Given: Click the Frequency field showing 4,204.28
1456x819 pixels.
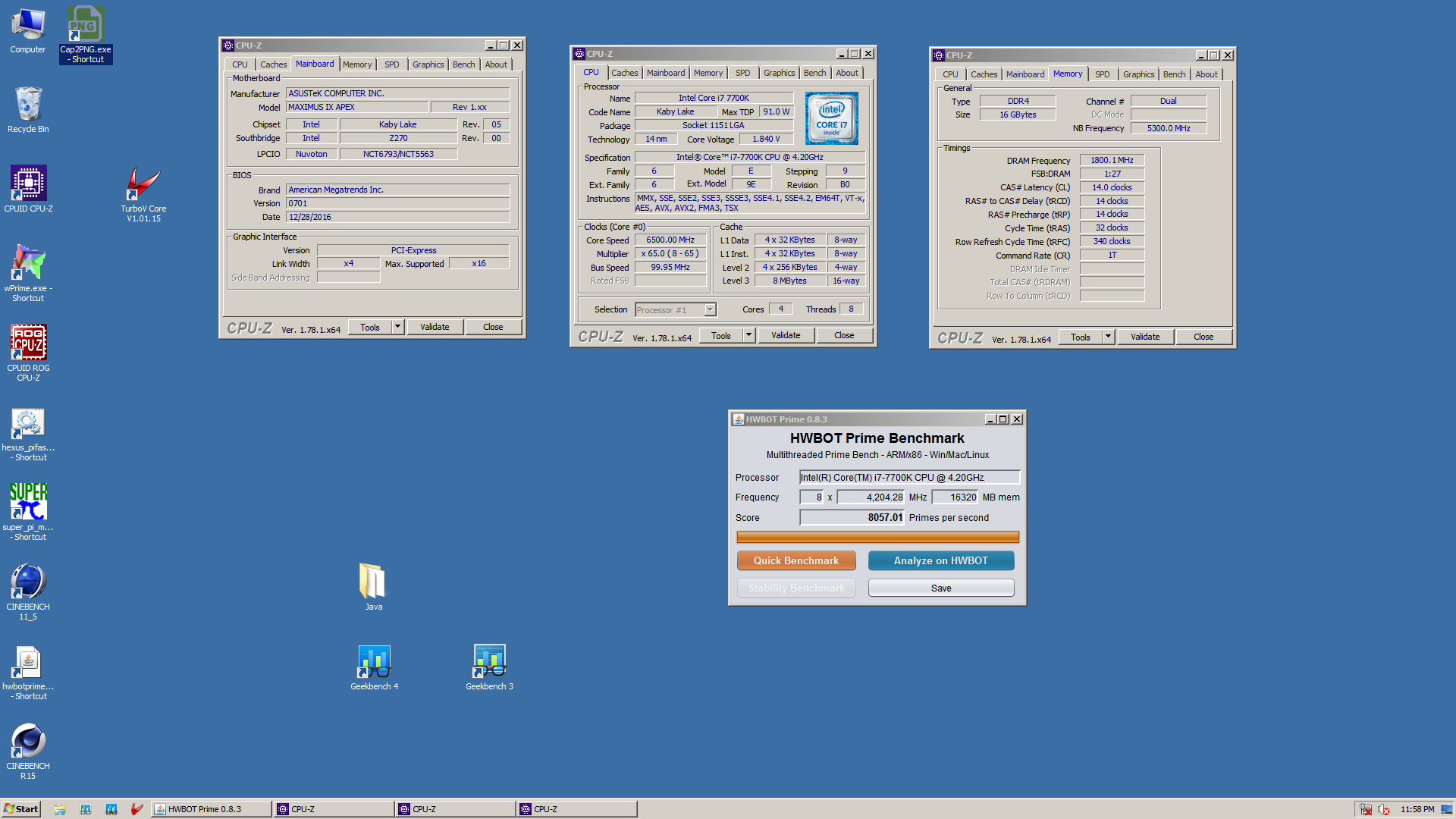Looking at the screenshot, I should point(871,497).
